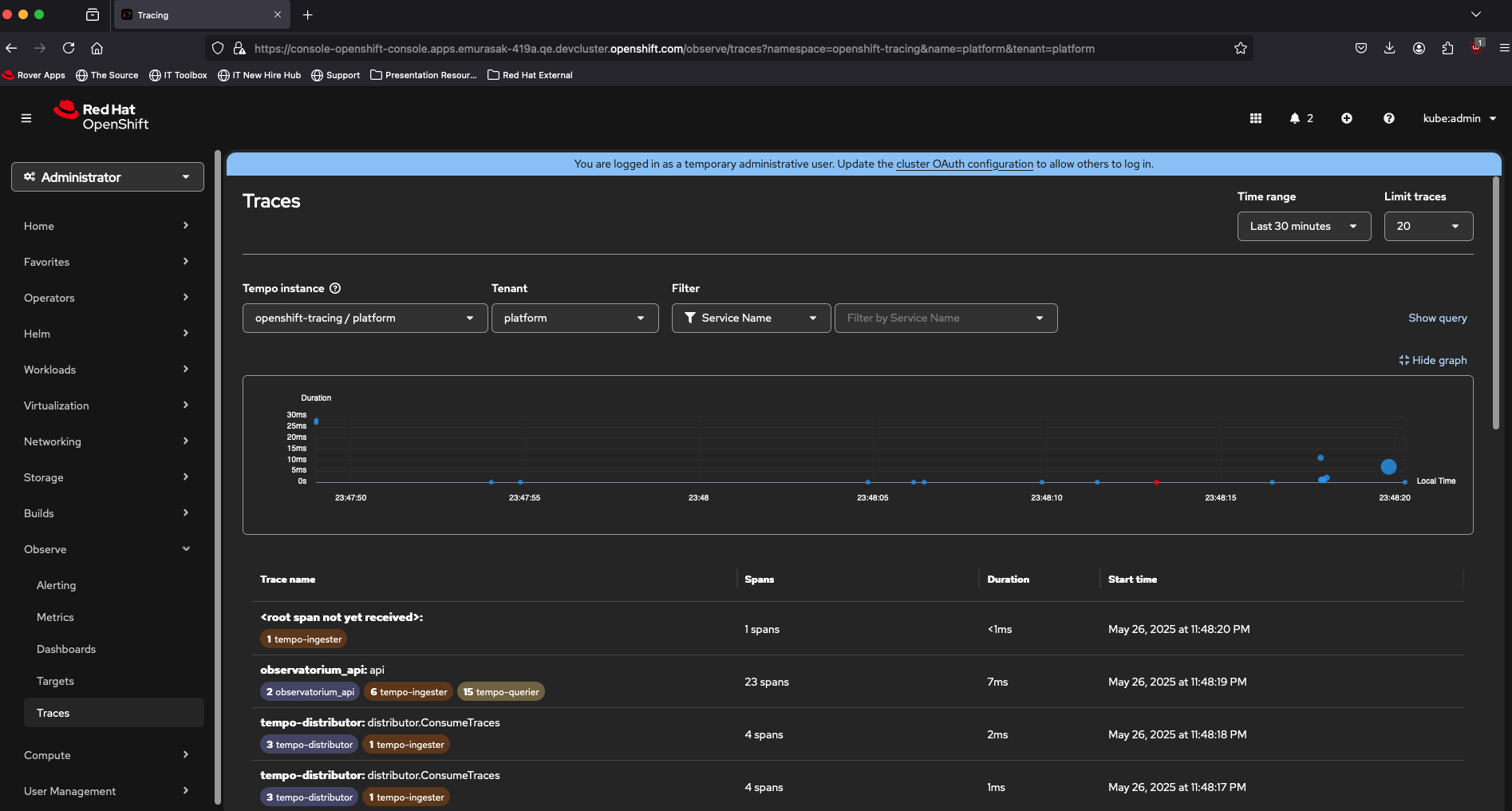The image size is (1512, 811).
Task: Open the Time range dropdown
Action: [x=1303, y=226]
